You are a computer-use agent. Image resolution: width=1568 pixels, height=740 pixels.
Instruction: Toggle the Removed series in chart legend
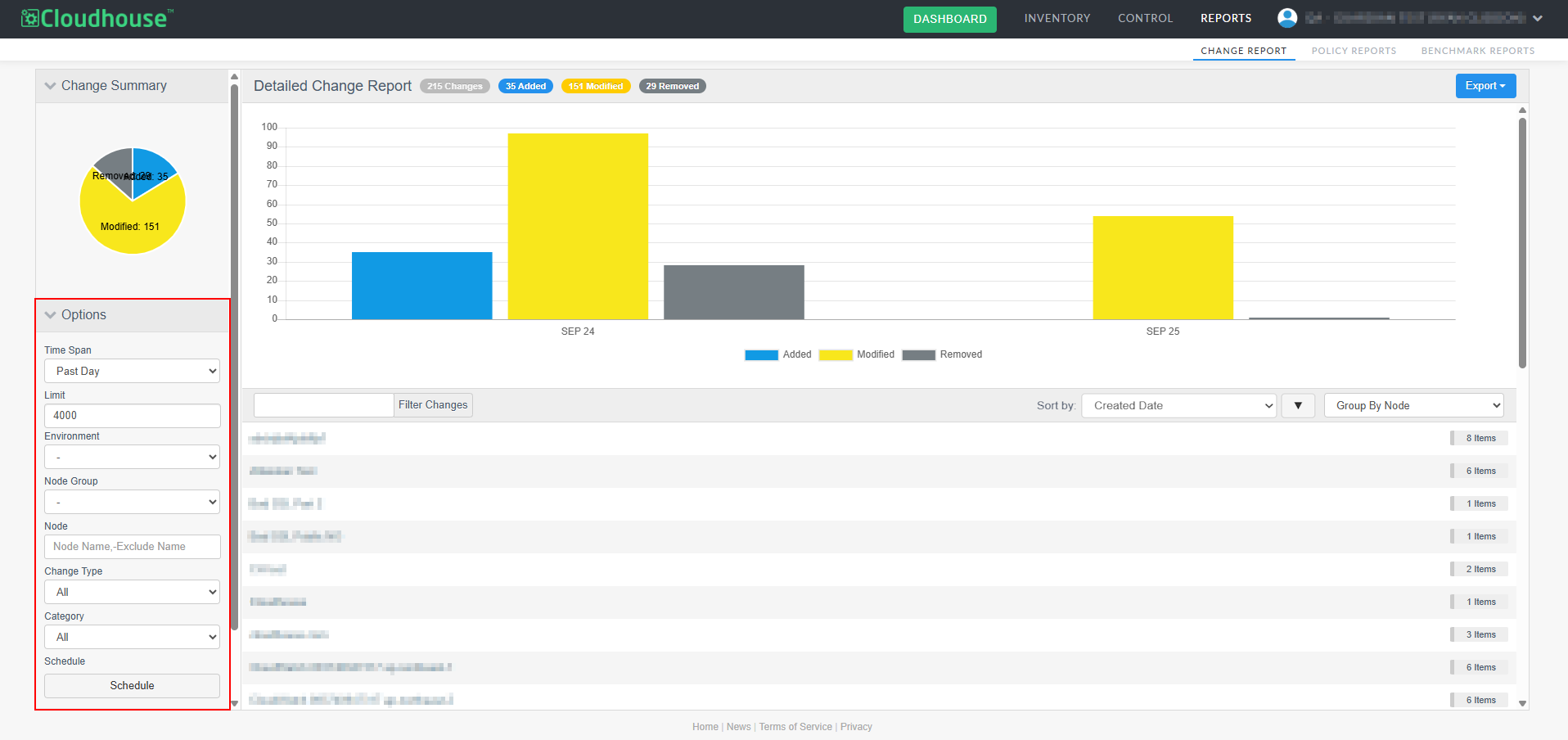click(x=941, y=354)
